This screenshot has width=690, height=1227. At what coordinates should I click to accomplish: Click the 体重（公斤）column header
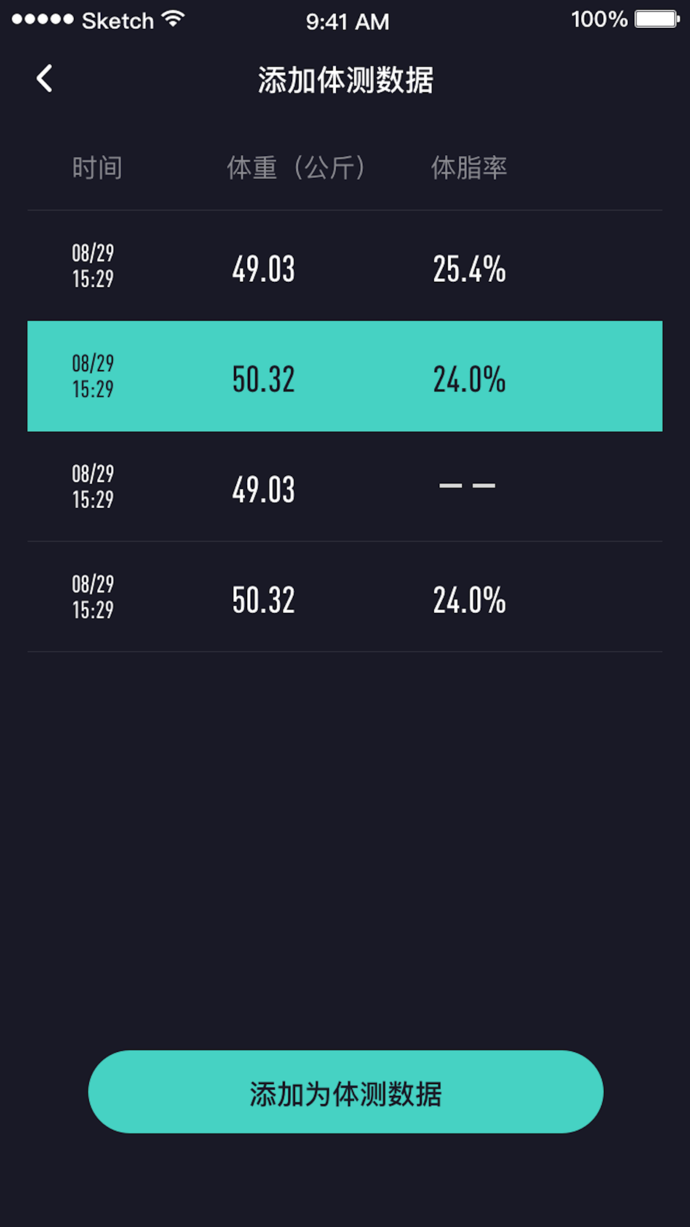coord(297,168)
